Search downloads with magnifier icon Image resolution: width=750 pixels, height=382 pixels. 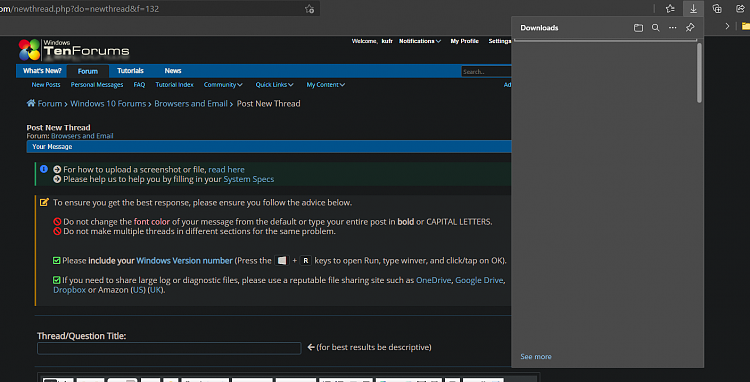pos(656,28)
